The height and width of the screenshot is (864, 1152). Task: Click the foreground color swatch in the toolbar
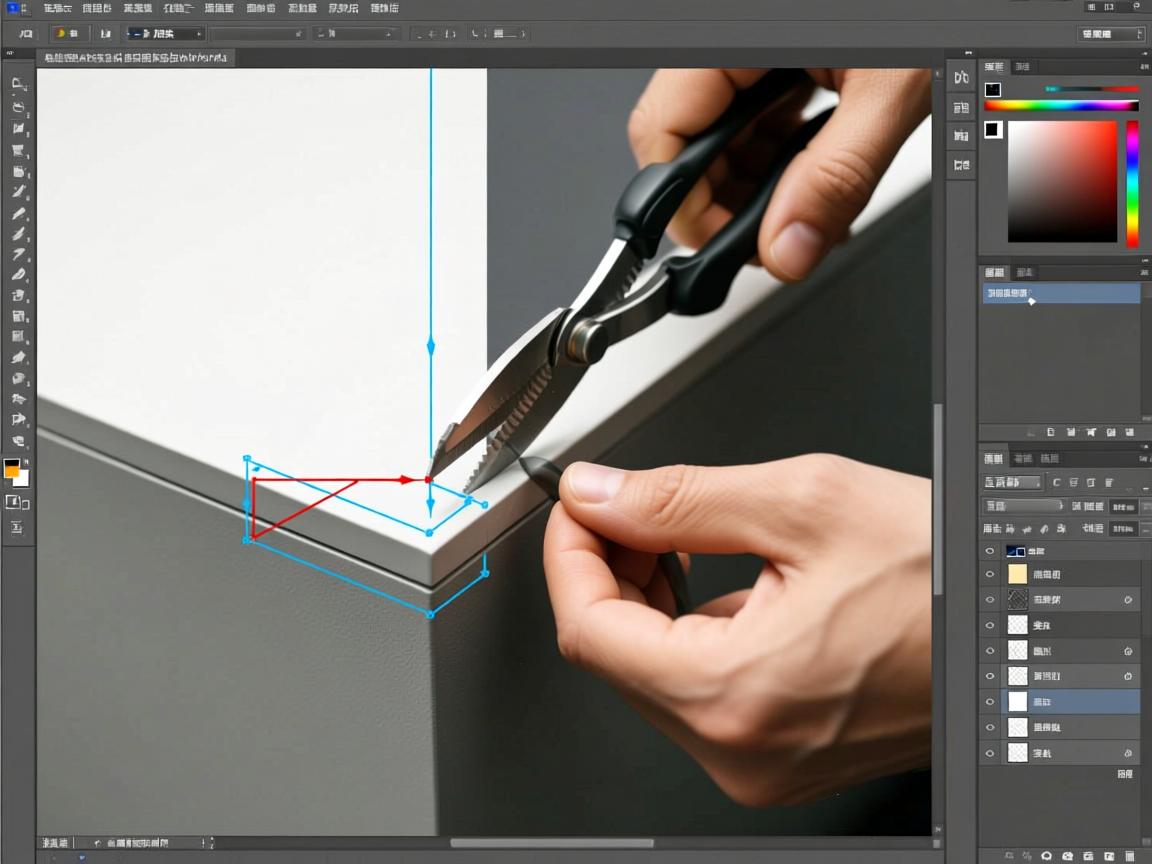point(12,468)
